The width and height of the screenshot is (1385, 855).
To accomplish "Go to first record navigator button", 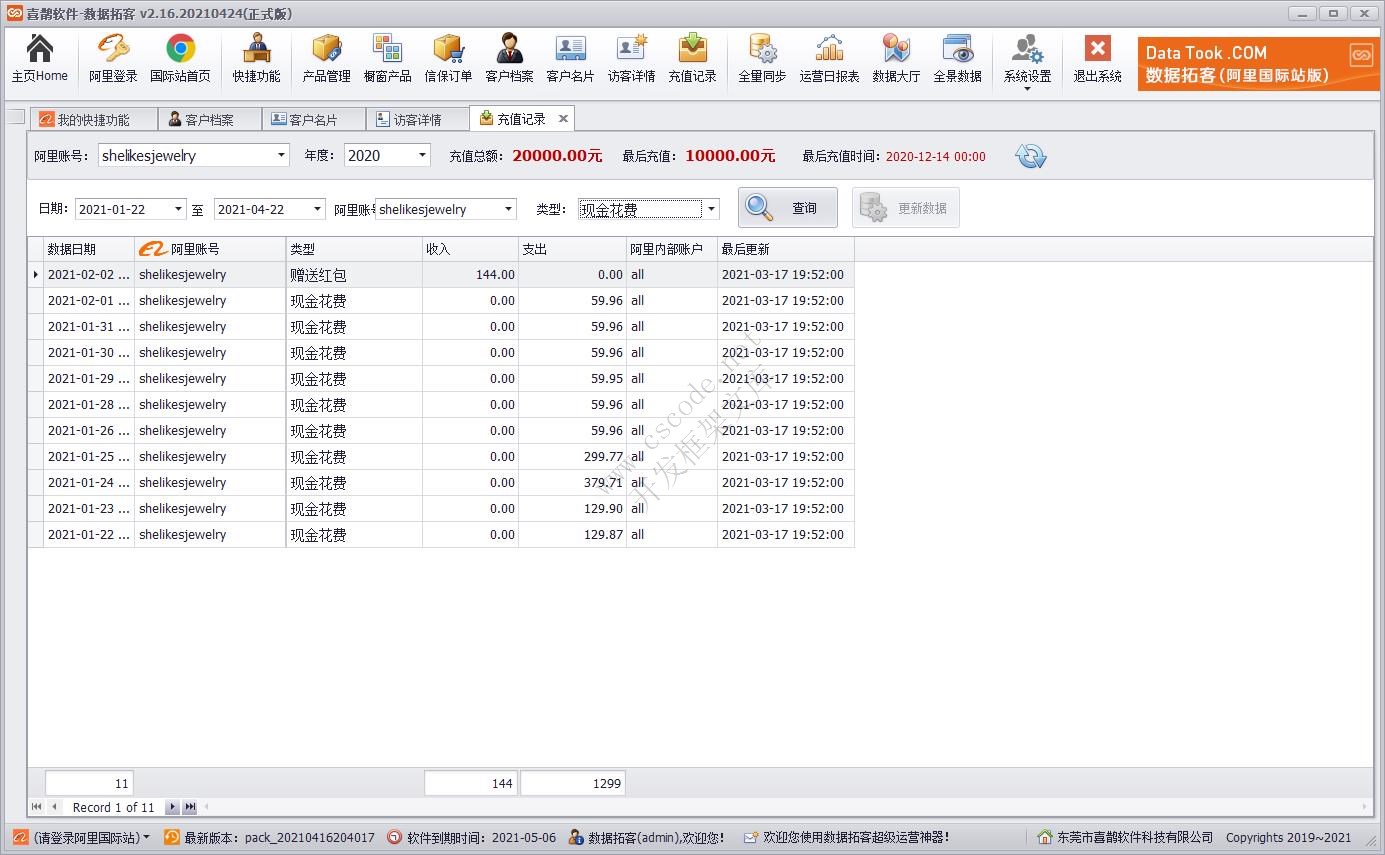I will tap(37, 807).
